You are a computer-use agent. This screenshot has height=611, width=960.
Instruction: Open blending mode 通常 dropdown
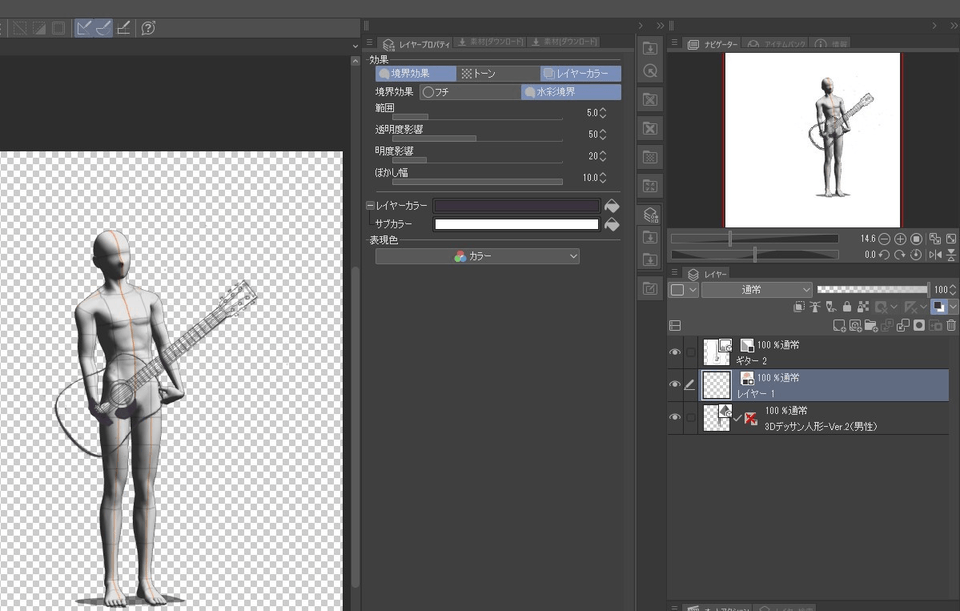[757, 290]
